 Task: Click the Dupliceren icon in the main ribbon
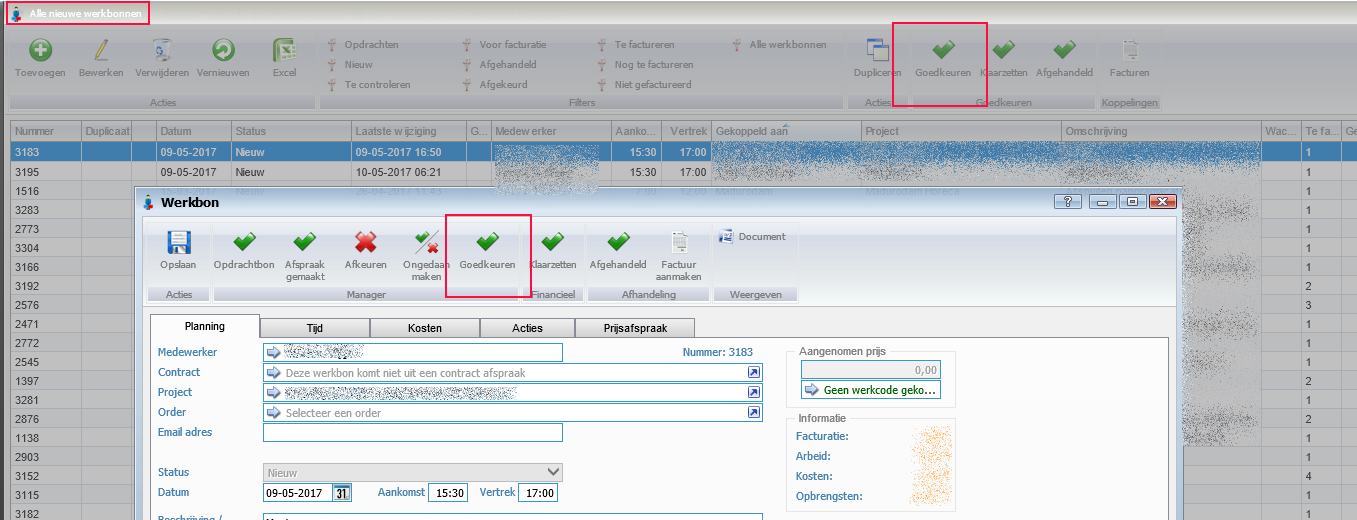877,52
